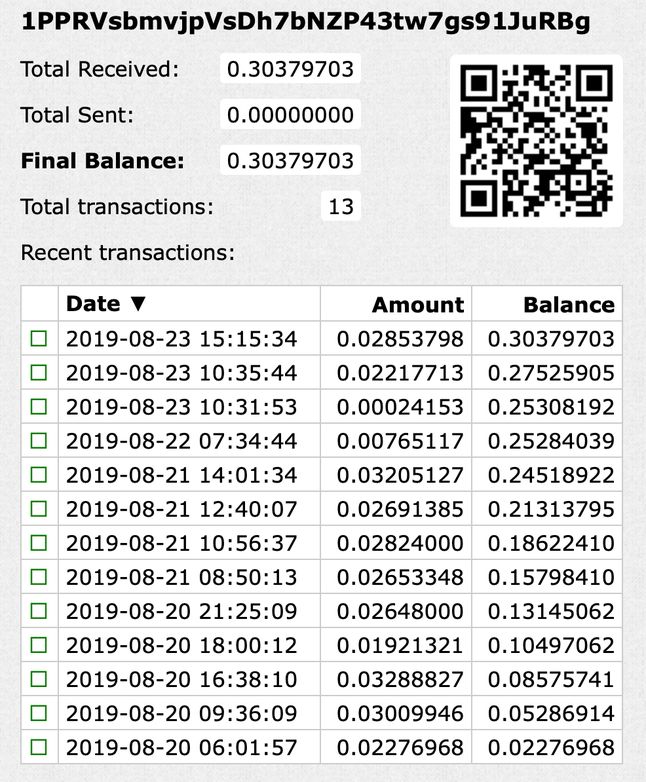
Task: Tick the checkbox for 2019-08-21 14:01:34 row
Action: tap(39, 475)
